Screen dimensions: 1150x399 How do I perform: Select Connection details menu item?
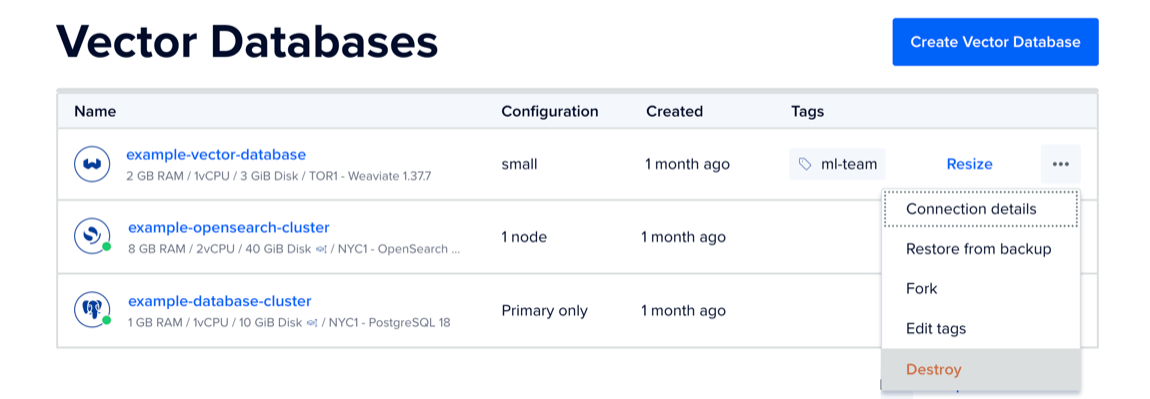click(981, 209)
